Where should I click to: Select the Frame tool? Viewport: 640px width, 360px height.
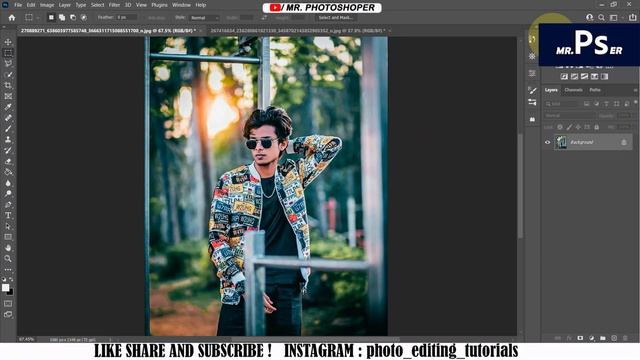tap(8, 96)
